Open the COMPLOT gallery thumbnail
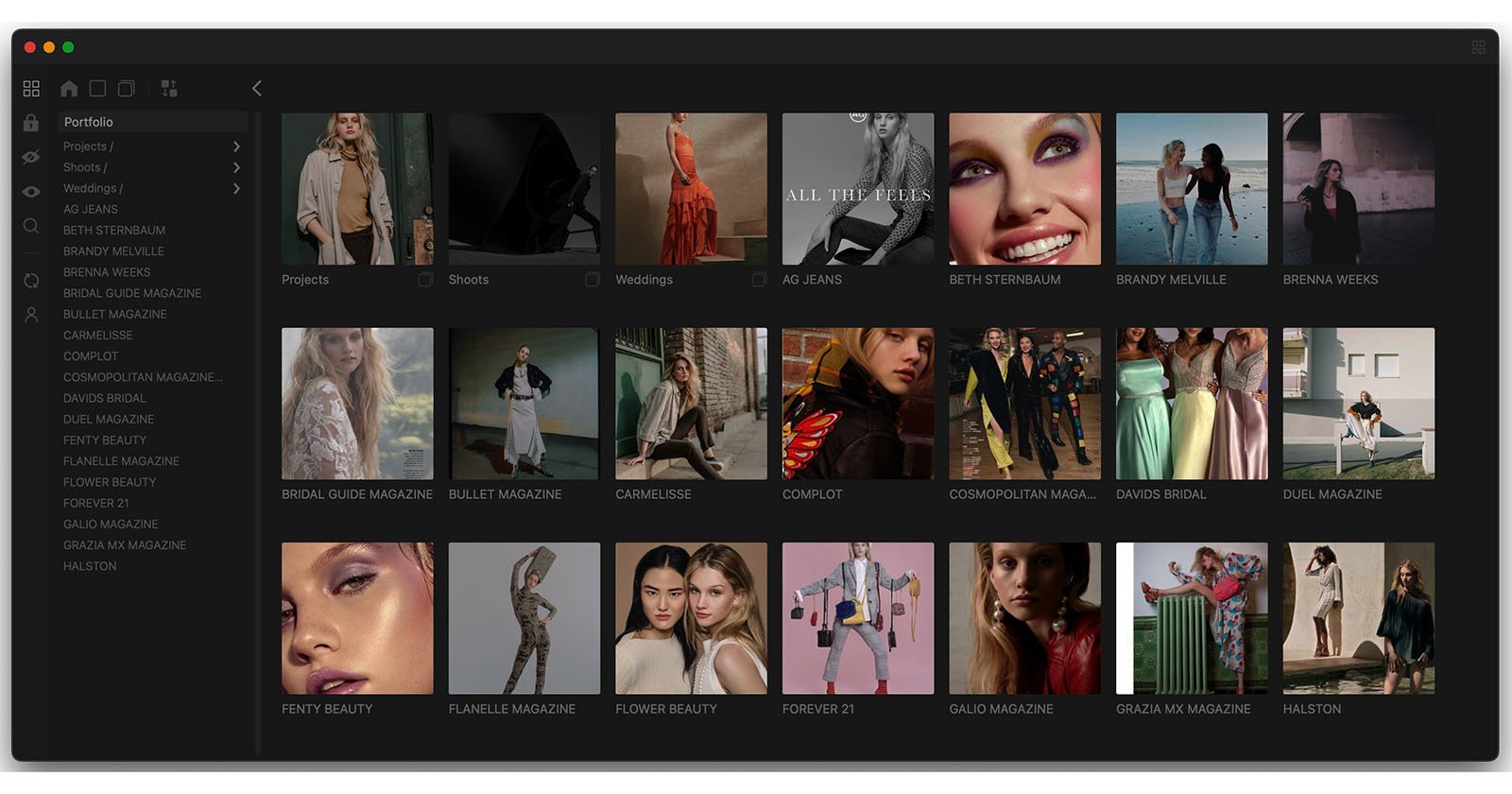1512x794 pixels. pyautogui.click(x=858, y=404)
